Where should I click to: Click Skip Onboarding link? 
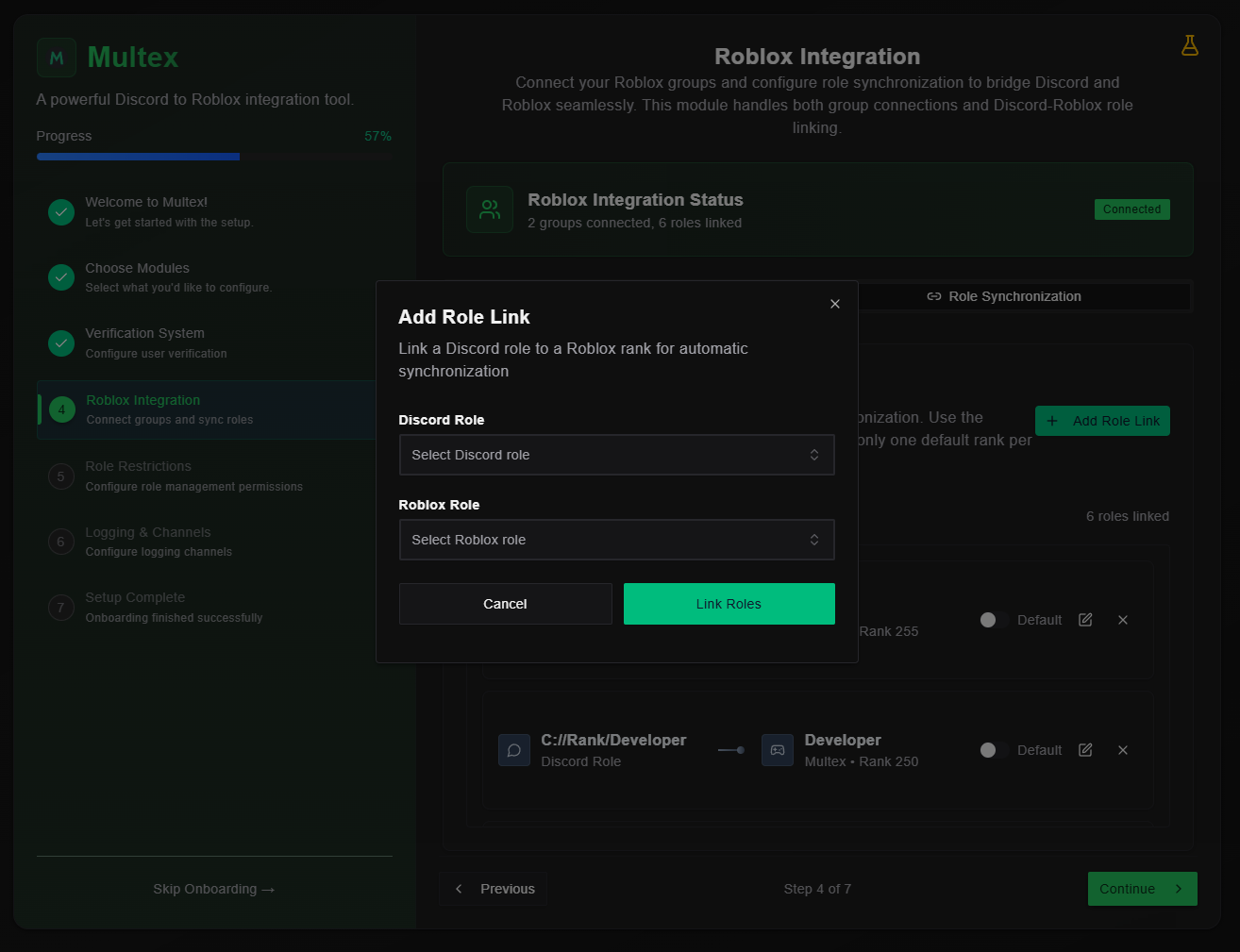[x=214, y=889]
